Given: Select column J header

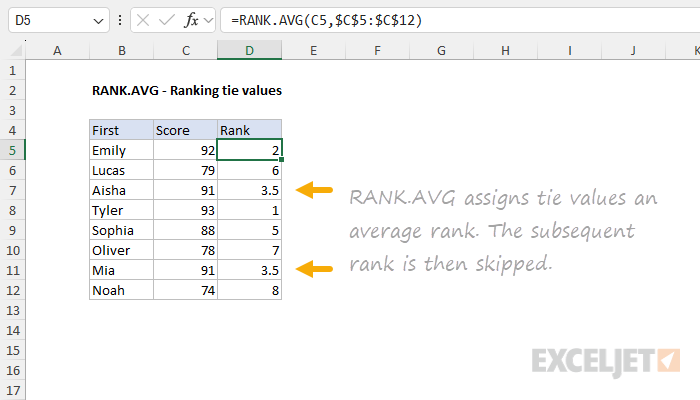Looking at the screenshot, I should click(633, 50).
